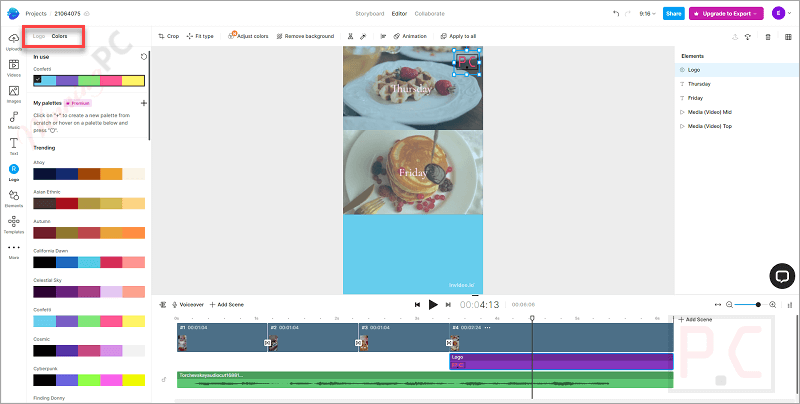
Task: Open the Elements panel in sidebar
Action: 14,198
